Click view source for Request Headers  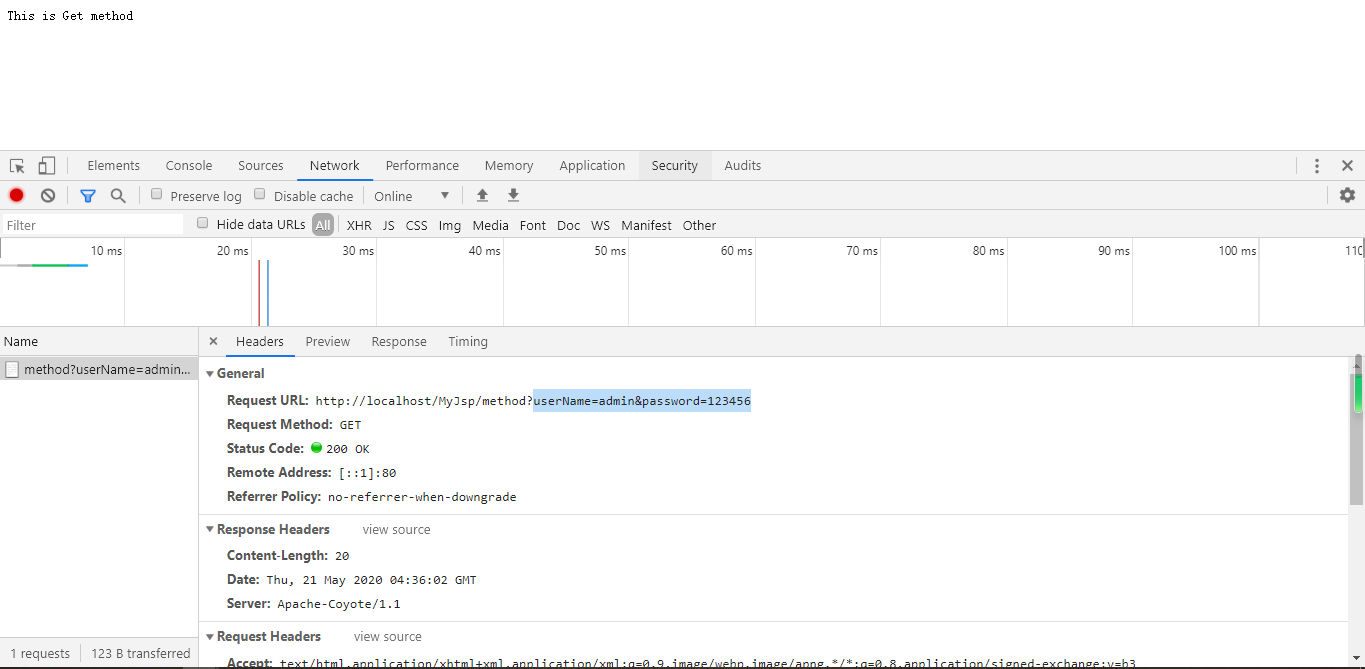point(388,637)
